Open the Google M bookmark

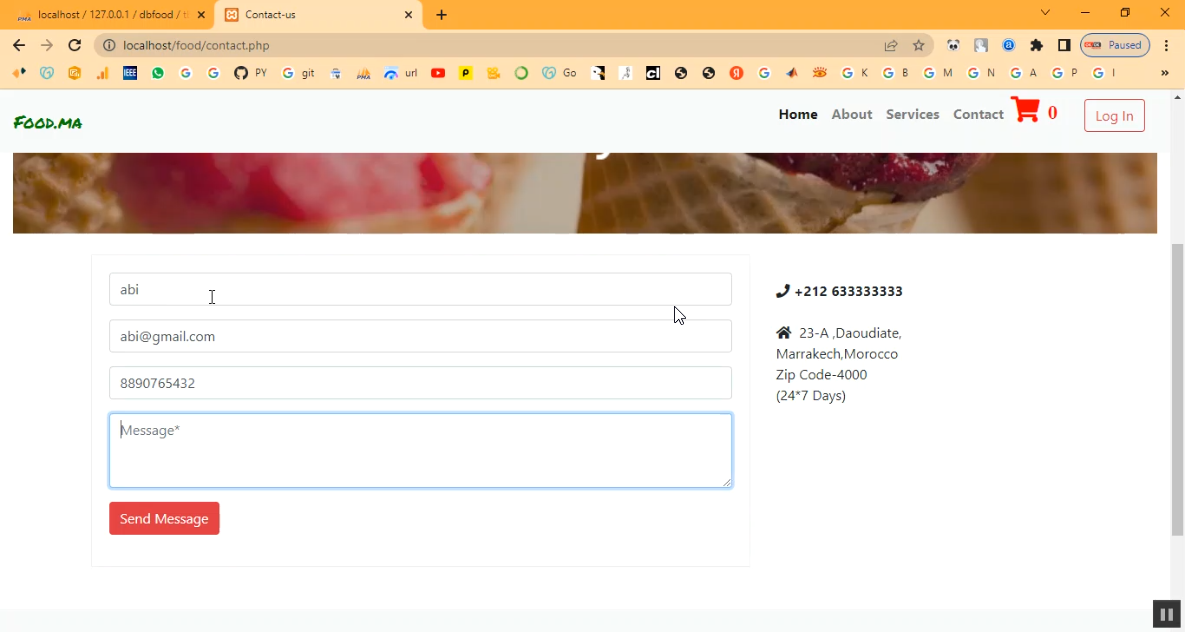coord(937,73)
